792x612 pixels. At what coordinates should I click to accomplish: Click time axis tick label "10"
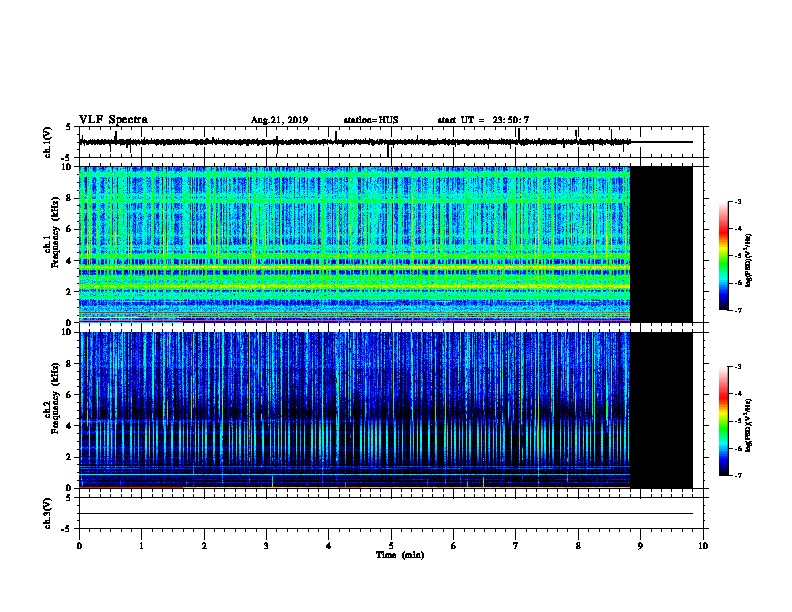click(703, 545)
